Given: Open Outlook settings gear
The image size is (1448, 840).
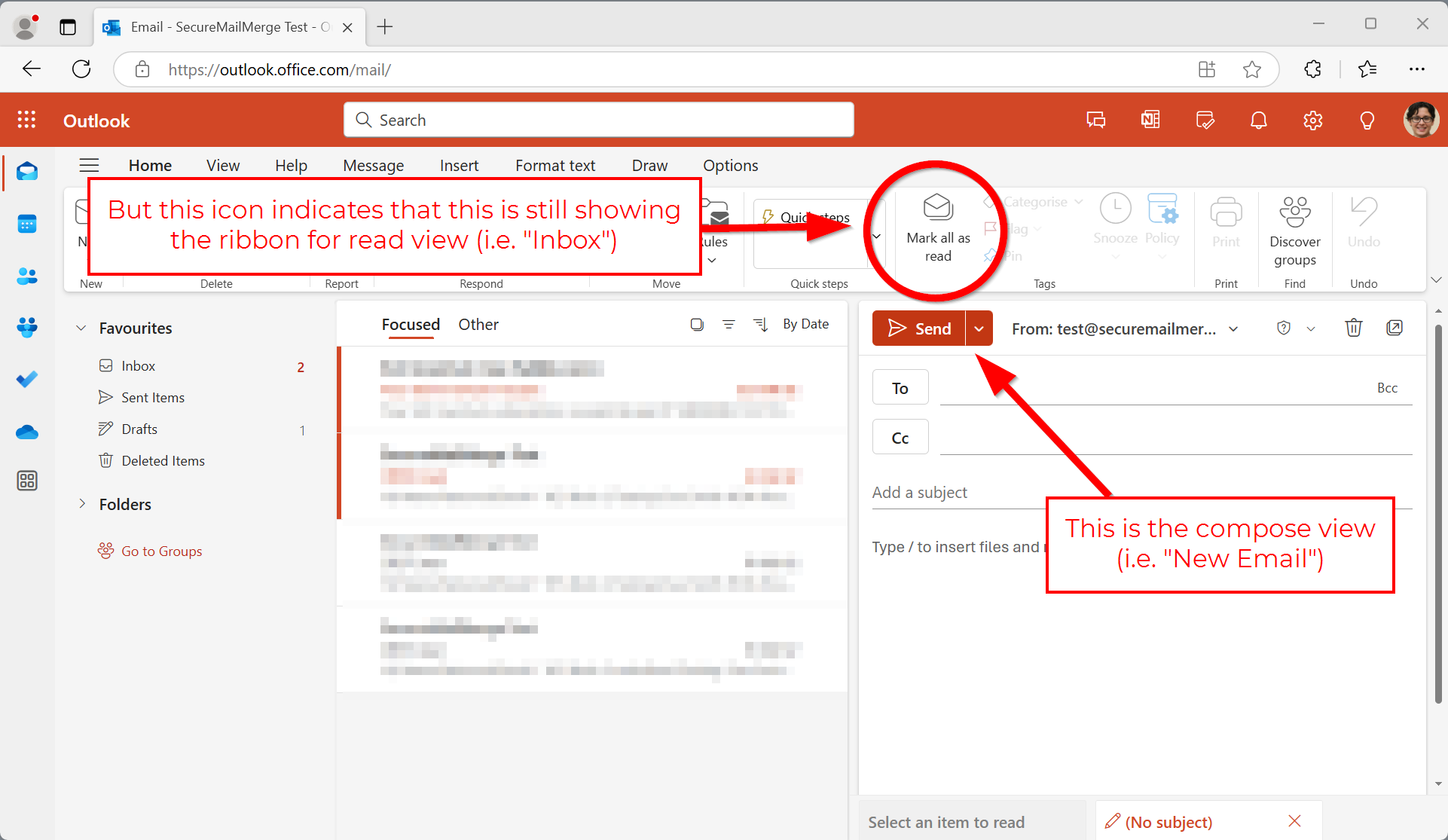Looking at the screenshot, I should click(x=1313, y=121).
